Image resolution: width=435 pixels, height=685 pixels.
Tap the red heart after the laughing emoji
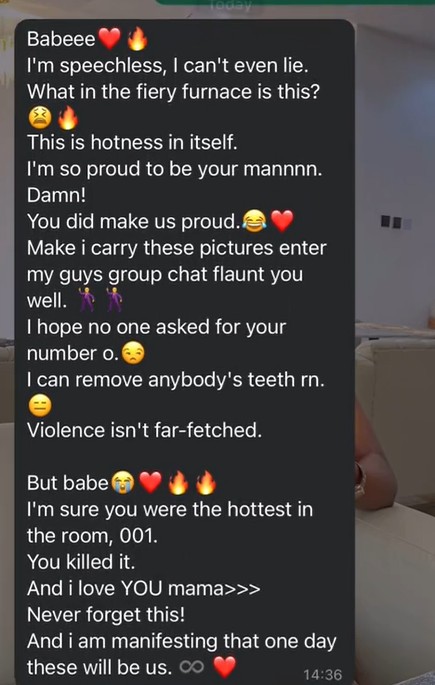coord(282,222)
